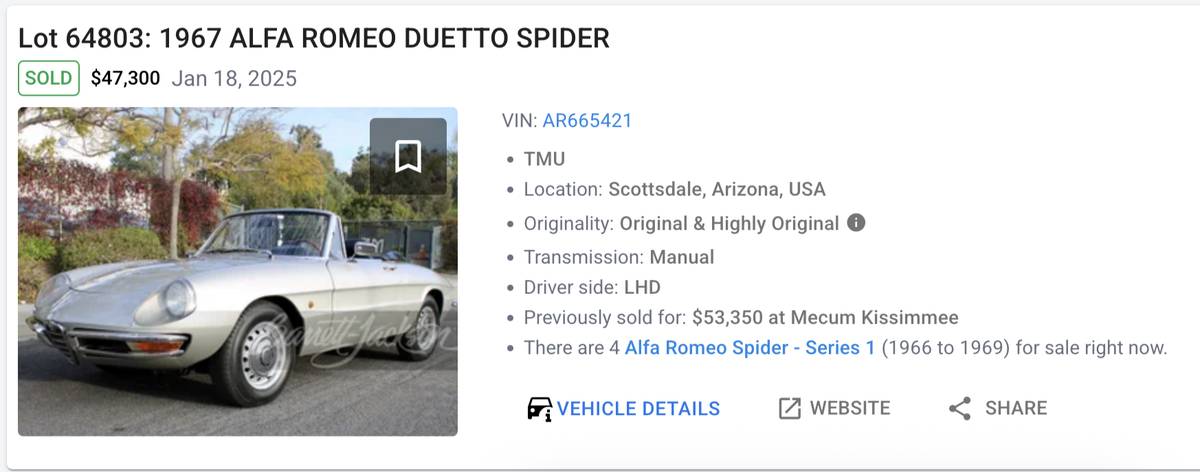Click the info icon beside Originality
The image size is (1200, 472).
[x=856, y=223]
